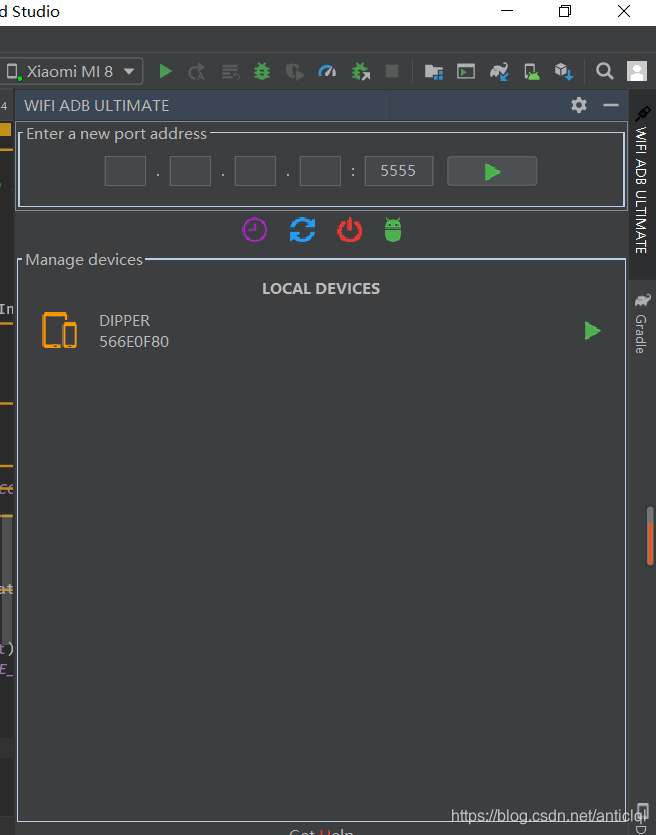Click the user account avatar icon

(x=637, y=71)
